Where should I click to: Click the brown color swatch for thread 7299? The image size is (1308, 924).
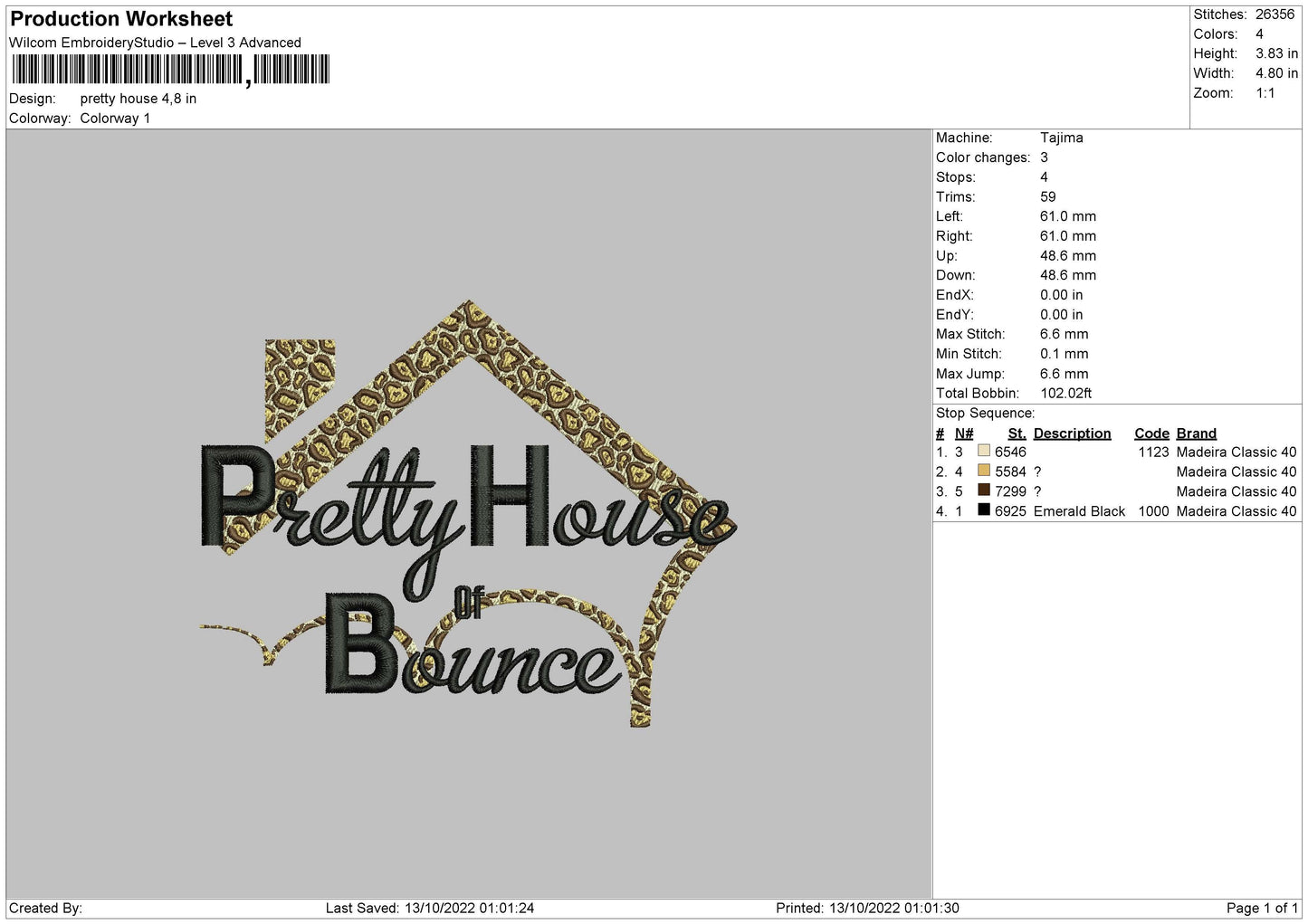coord(984,491)
